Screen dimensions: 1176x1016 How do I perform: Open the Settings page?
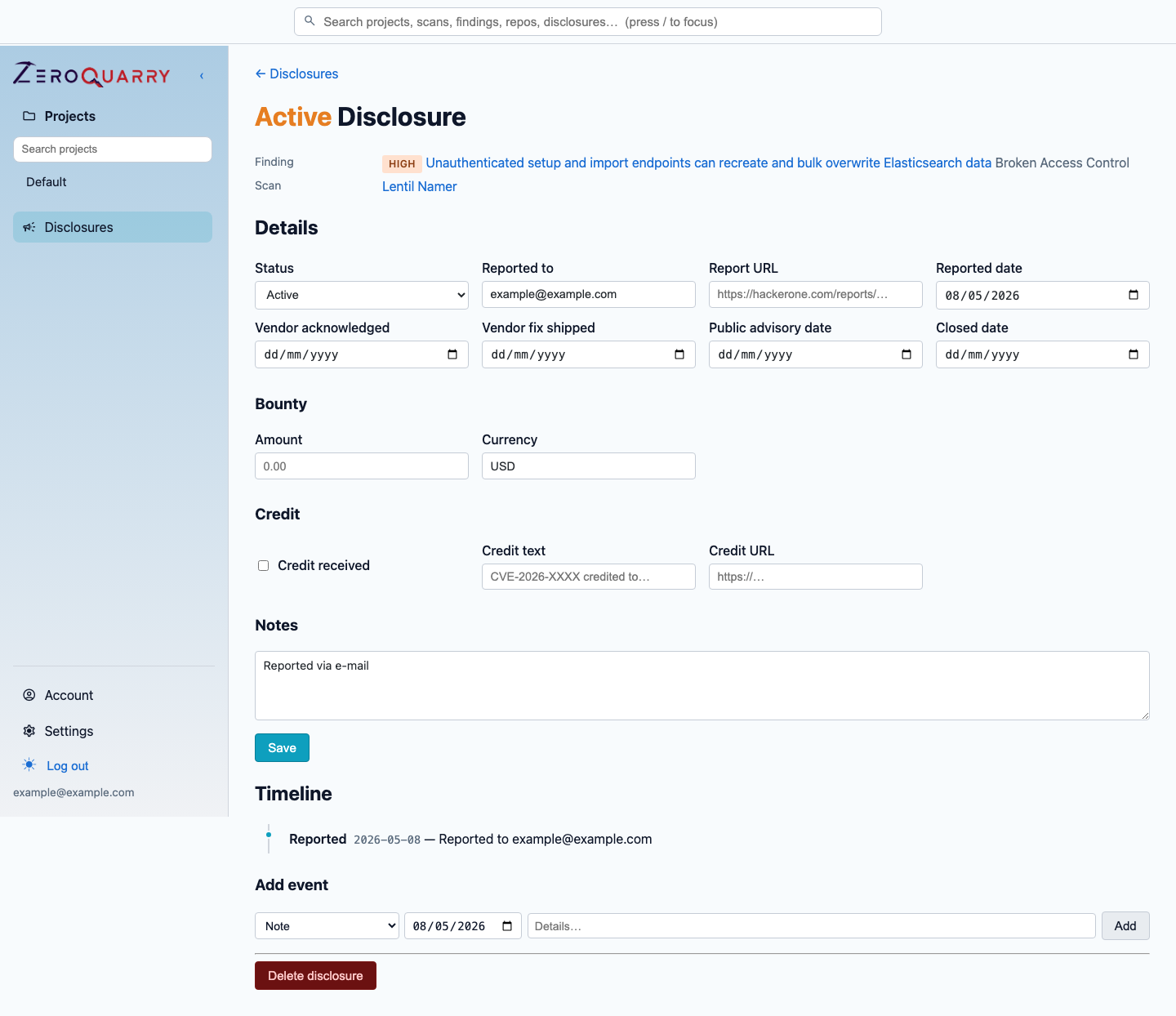point(69,731)
